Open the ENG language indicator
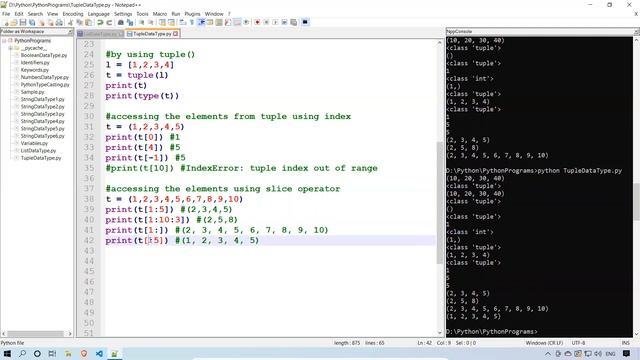 [x=610, y=353]
